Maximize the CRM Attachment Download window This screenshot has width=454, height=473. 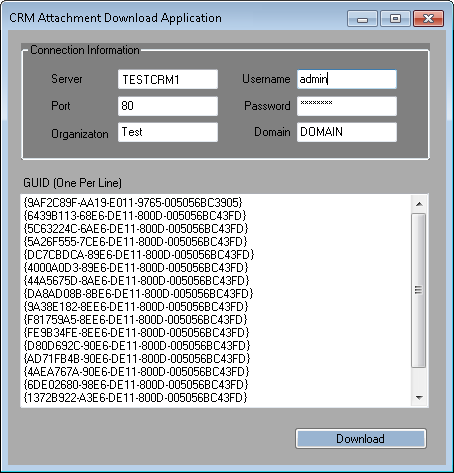click(395, 19)
